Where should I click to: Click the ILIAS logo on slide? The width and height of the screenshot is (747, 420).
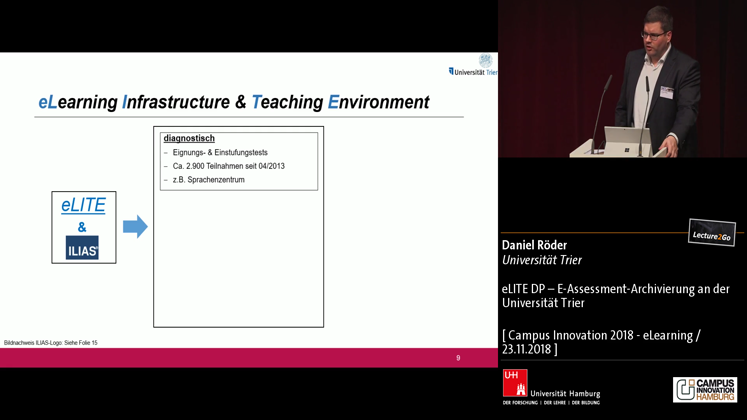point(82,248)
